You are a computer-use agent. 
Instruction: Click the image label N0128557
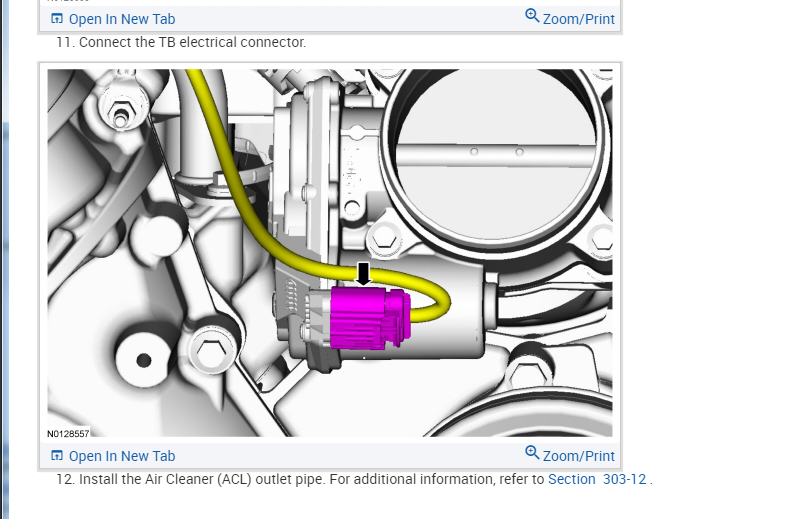click(68, 433)
